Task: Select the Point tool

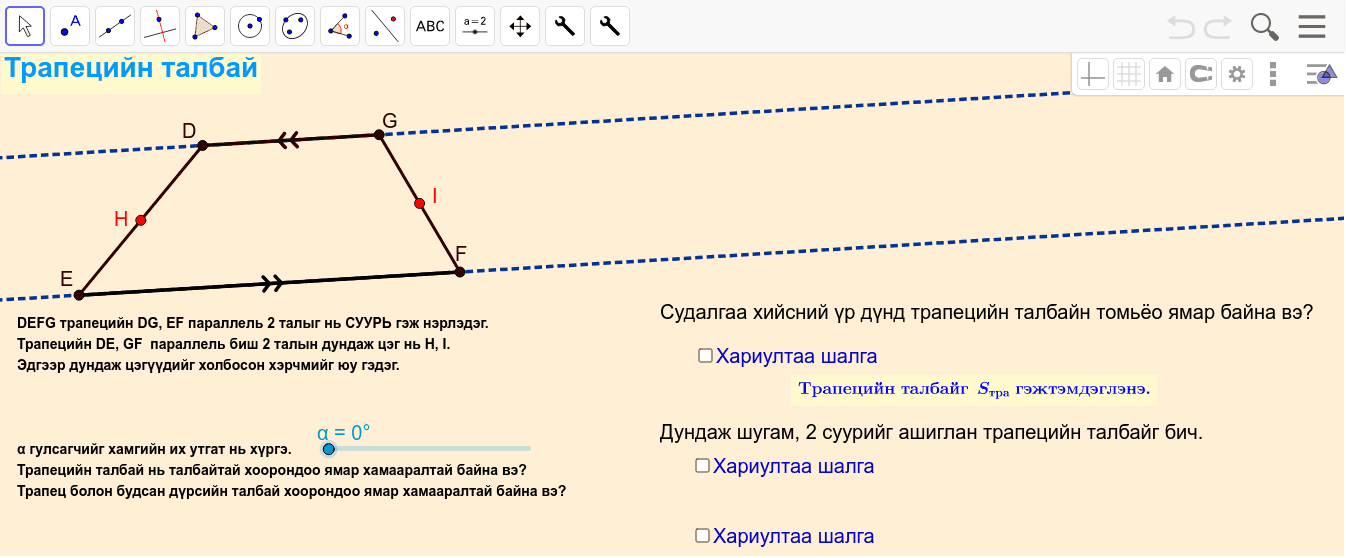Action: (x=70, y=26)
